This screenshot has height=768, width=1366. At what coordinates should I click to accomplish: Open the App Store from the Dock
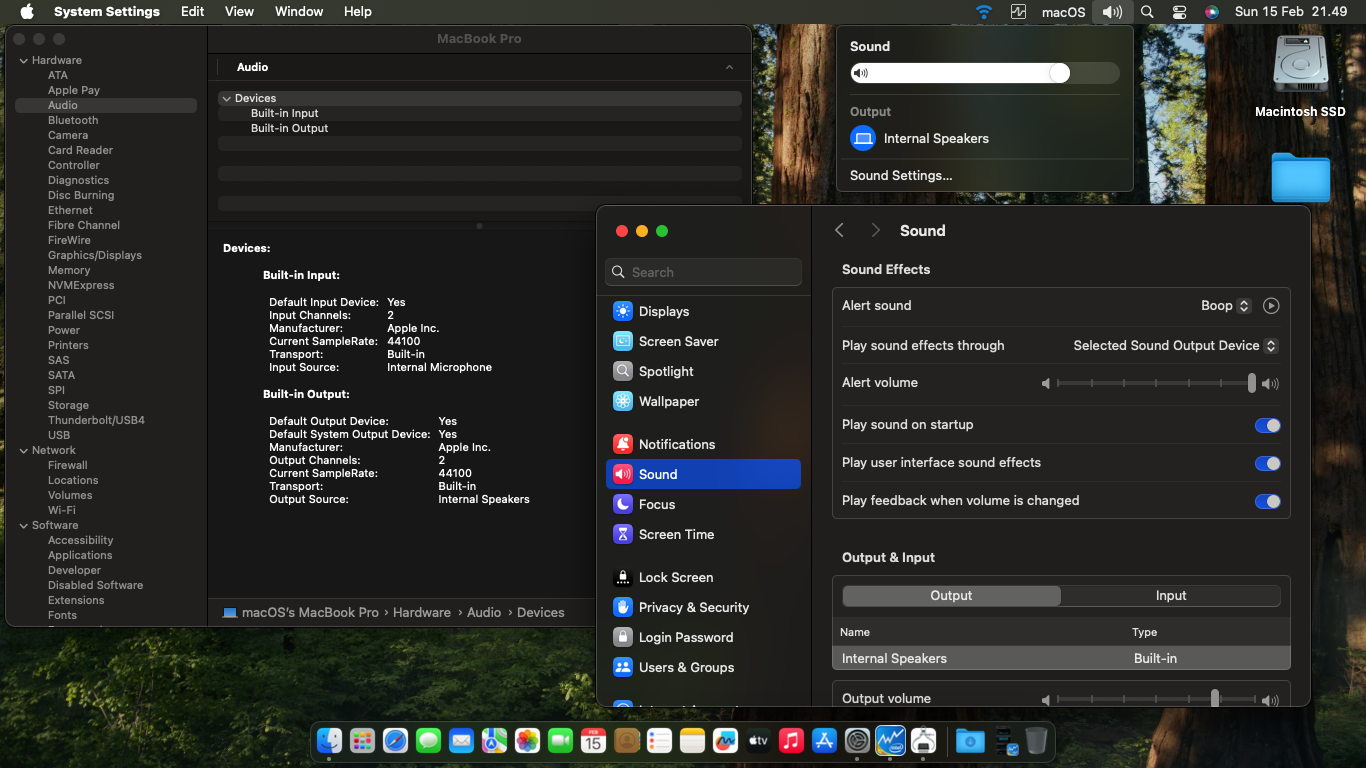[x=824, y=741]
